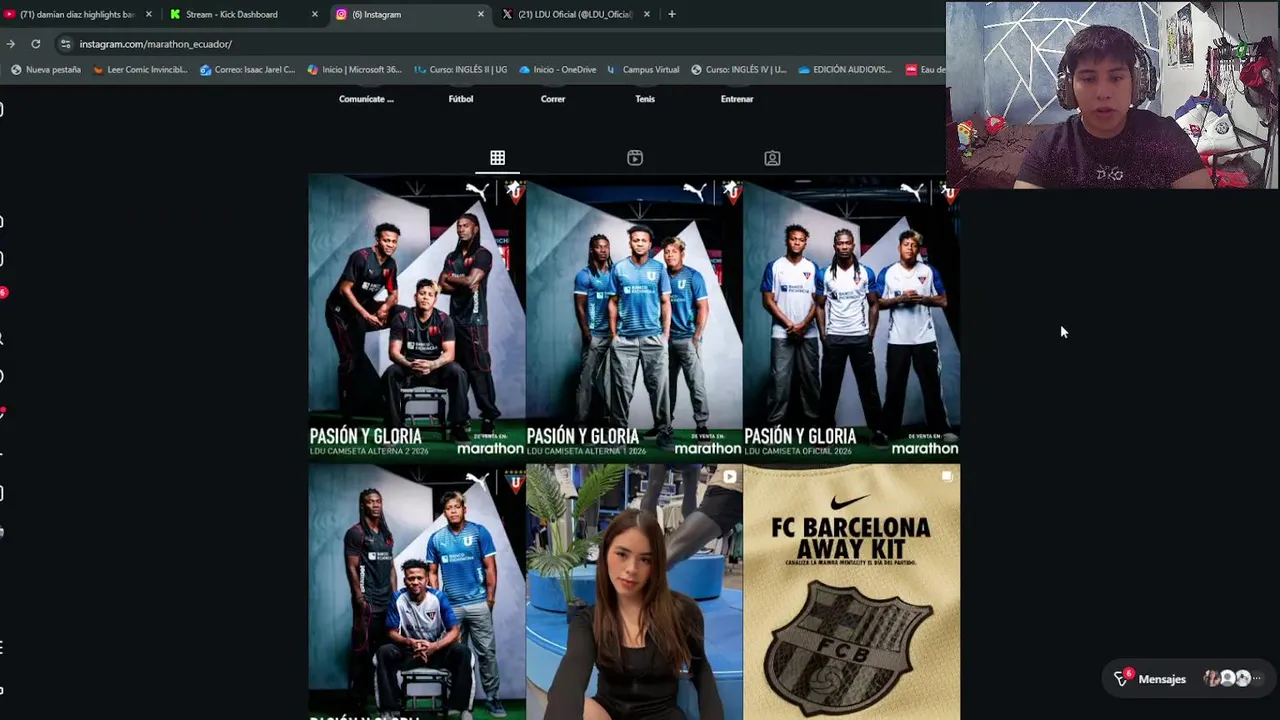
Task: Close the Instagram tab
Action: tap(481, 14)
